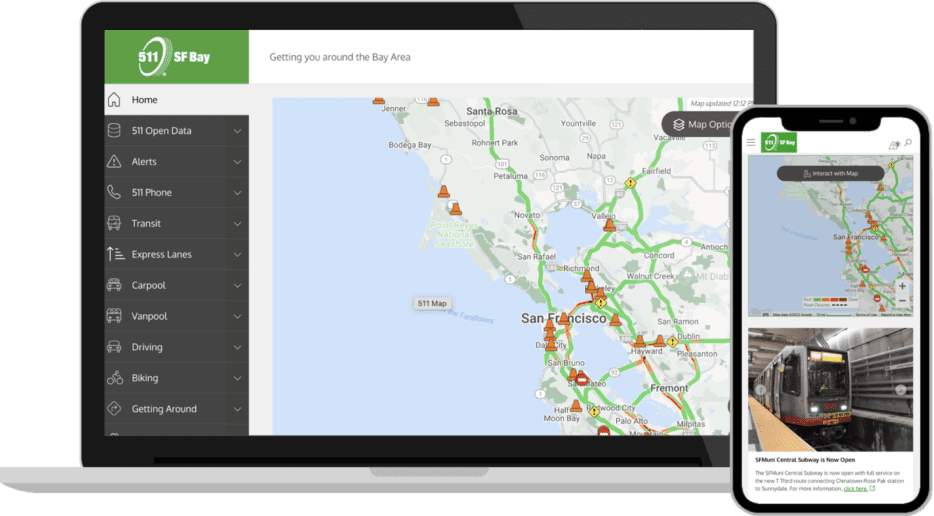Viewport: 934px width, 516px height.
Task: Click the 511 Map tooltip label
Action: click(432, 303)
